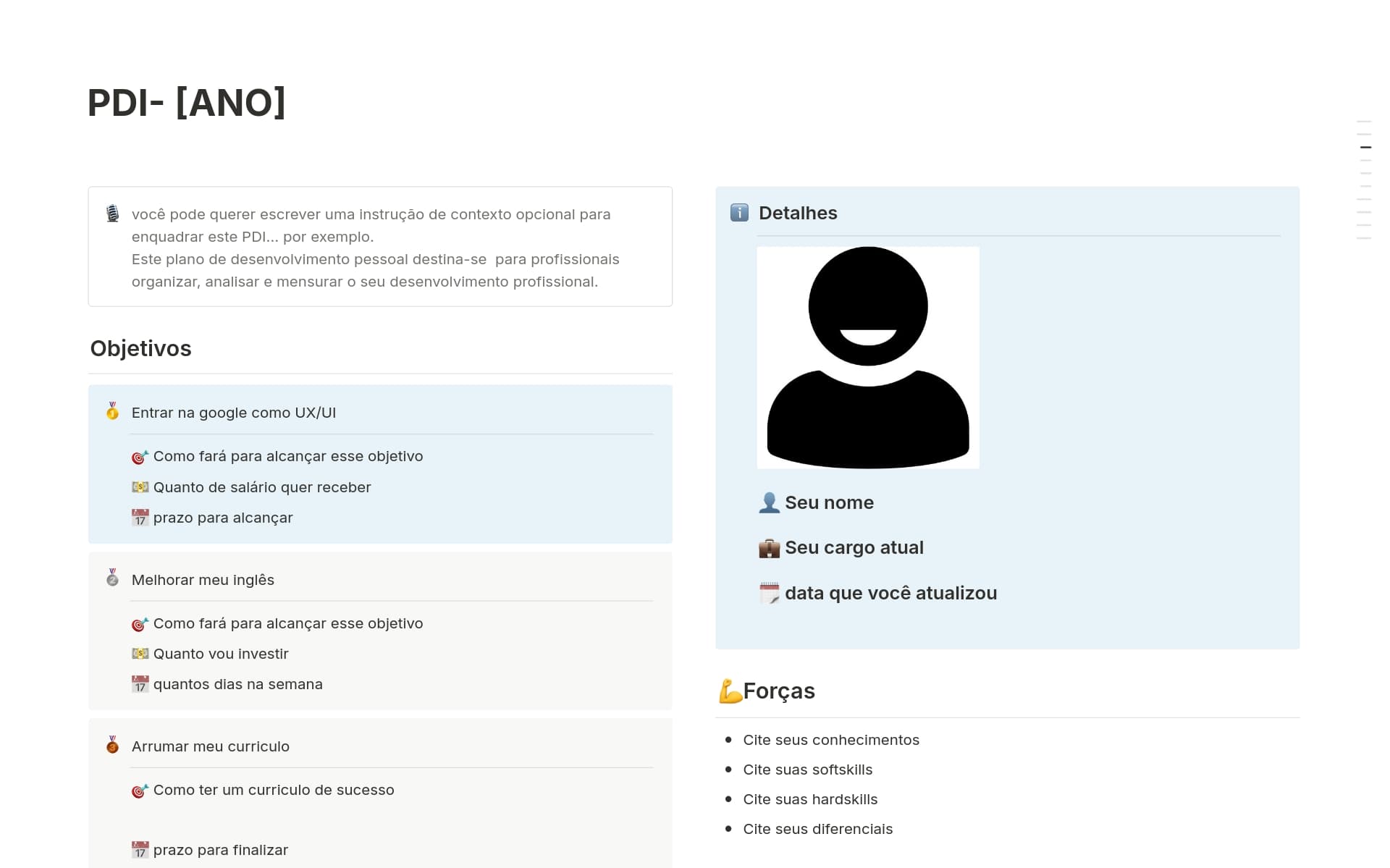This screenshot has height=868, width=1390.
Task: Click the calendar icon beside prazo para alcançar
Action: click(140, 518)
